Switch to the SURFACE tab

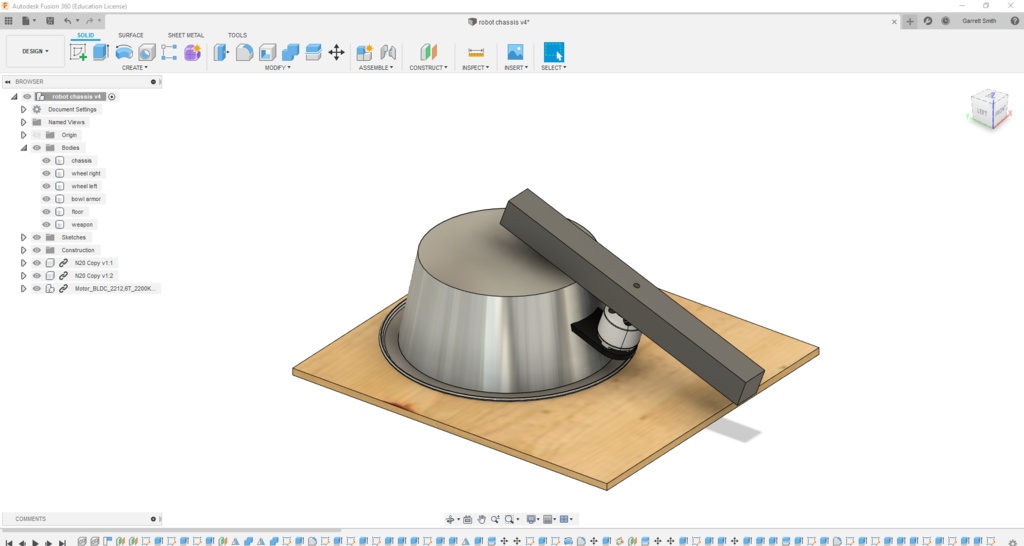[131, 35]
